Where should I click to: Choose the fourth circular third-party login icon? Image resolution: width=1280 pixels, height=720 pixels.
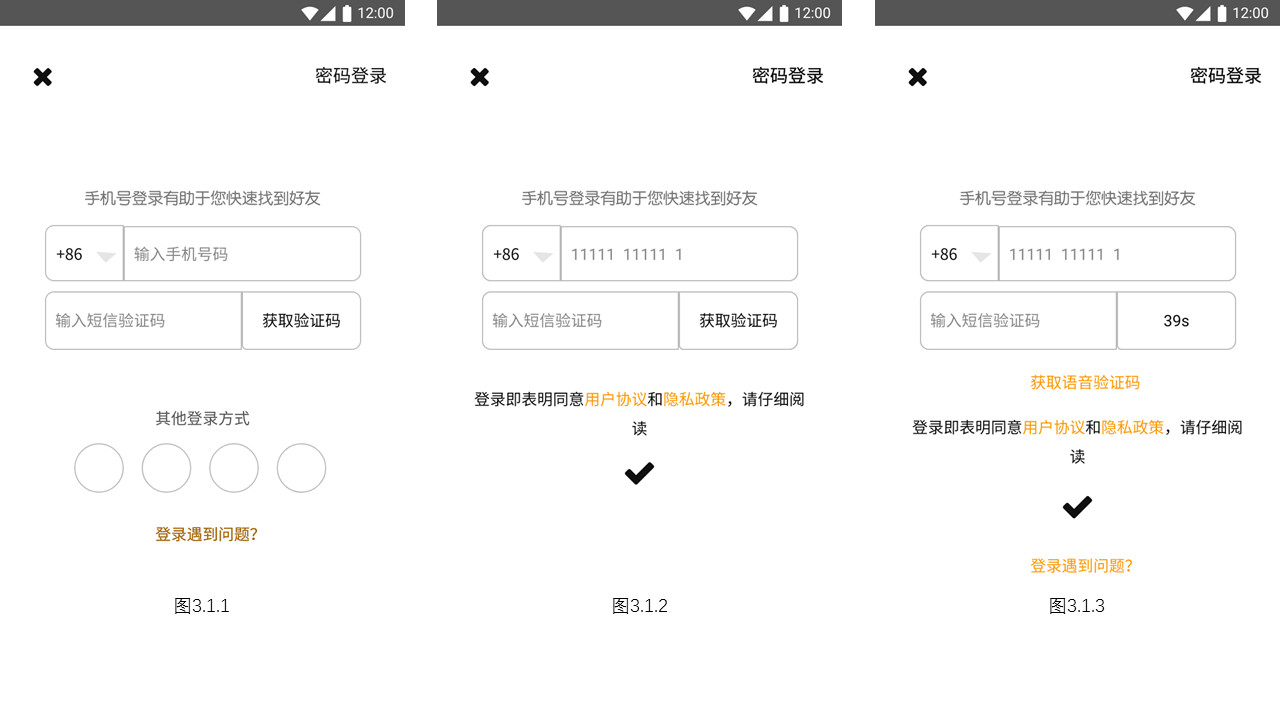click(301, 468)
